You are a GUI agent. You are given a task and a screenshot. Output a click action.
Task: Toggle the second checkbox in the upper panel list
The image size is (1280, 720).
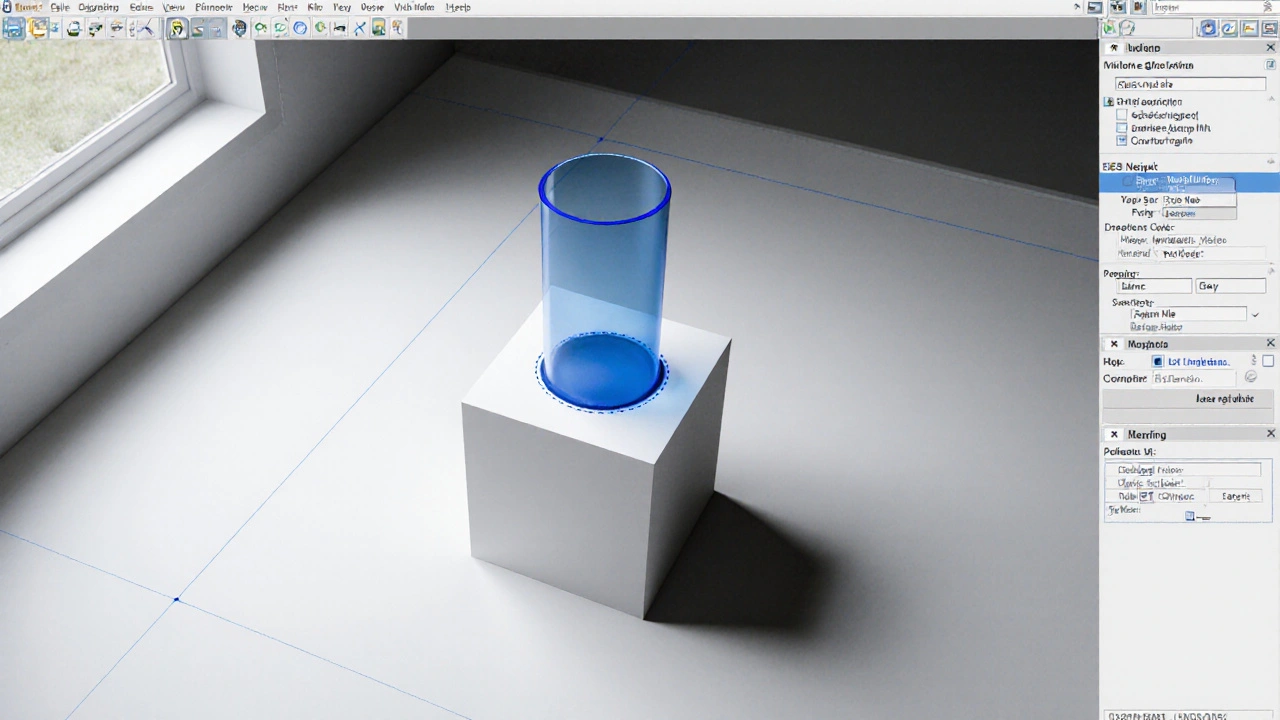[x=1122, y=128]
